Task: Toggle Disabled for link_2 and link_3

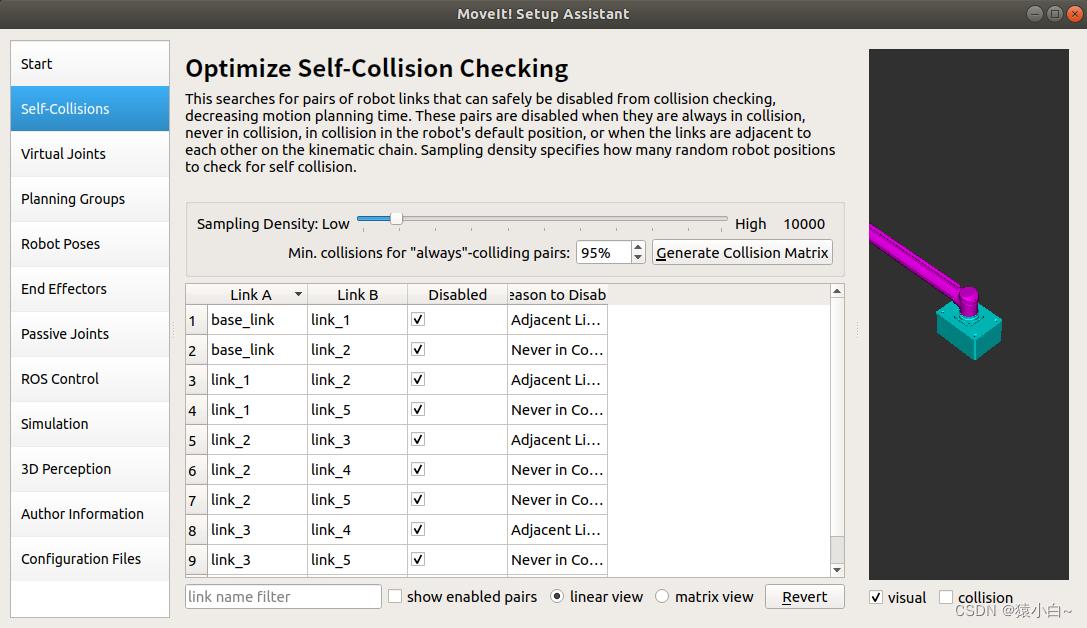Action: tap(418, 439)
